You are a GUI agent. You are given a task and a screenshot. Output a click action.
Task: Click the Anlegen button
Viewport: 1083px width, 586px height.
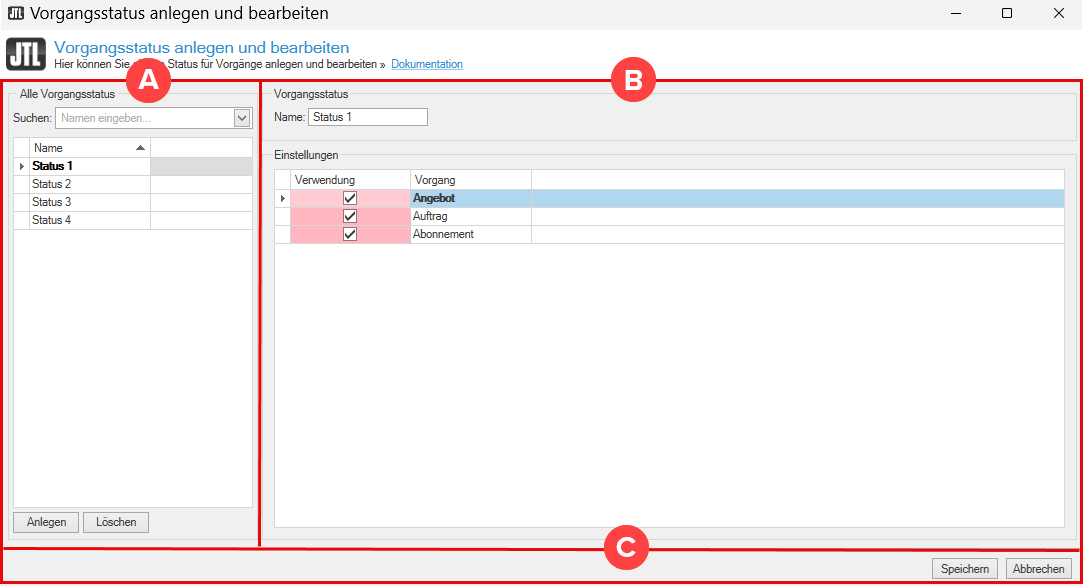(x=46, y=522)
